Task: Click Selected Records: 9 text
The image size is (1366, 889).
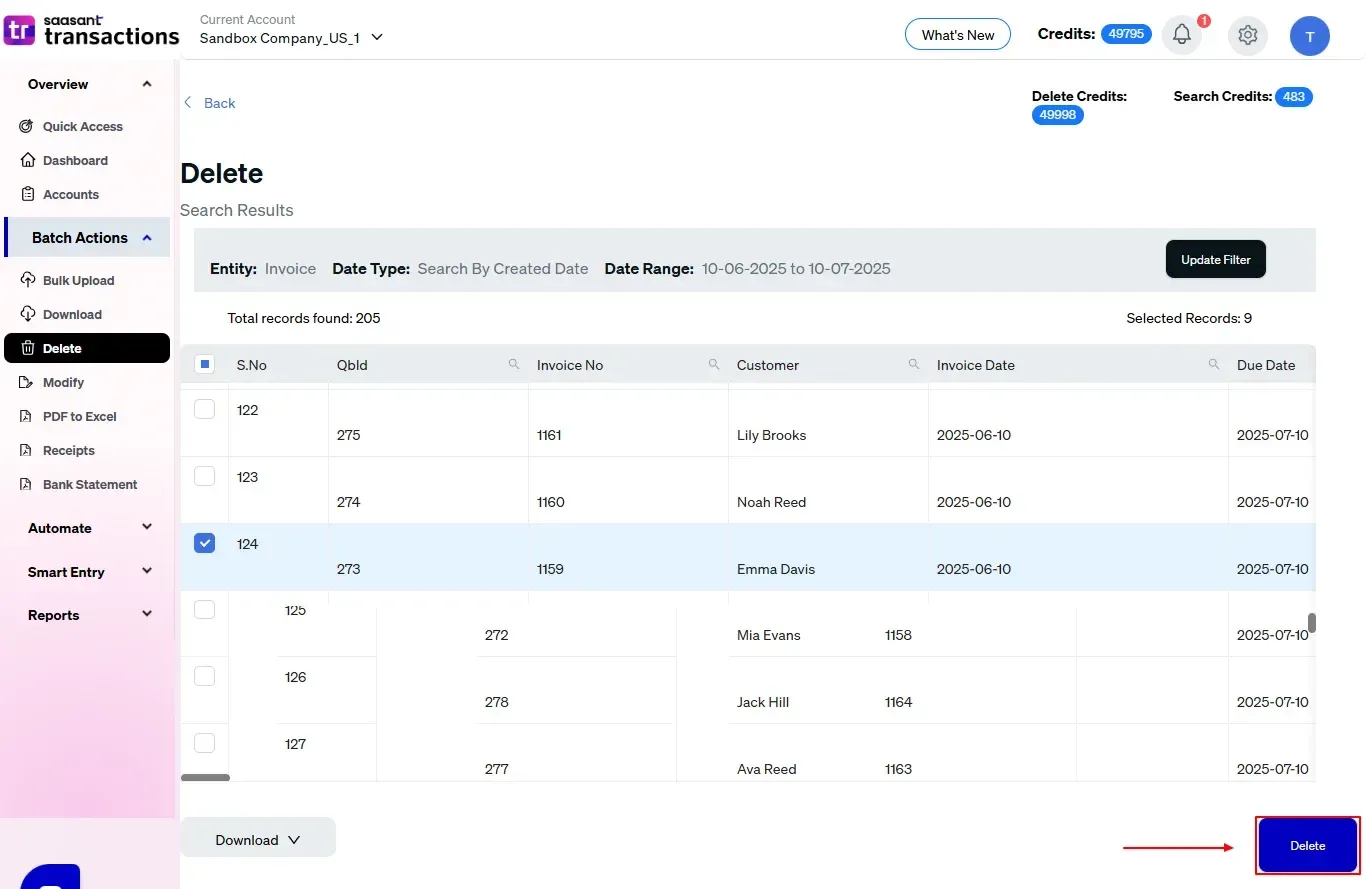Action: (1189, 318)
